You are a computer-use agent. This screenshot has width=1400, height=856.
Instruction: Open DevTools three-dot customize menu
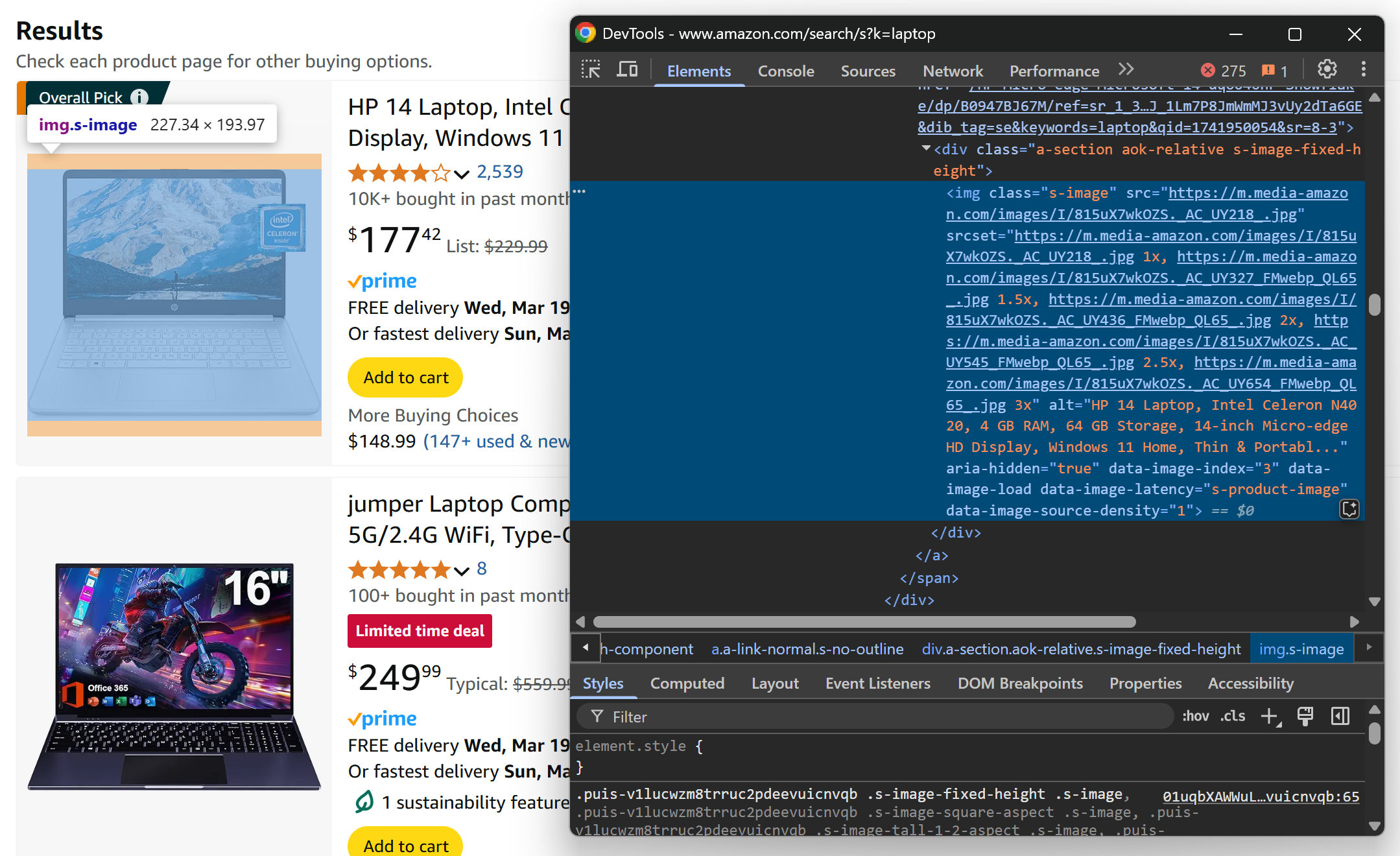1364,69
